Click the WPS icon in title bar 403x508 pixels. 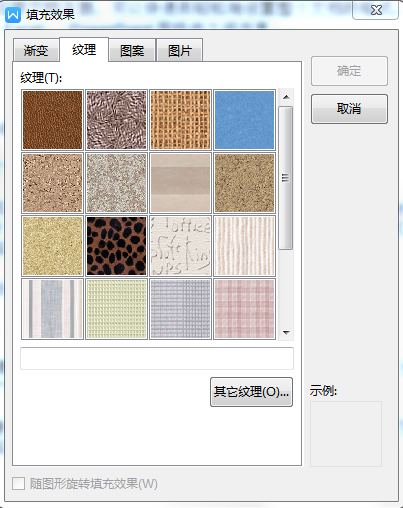(x=13, y=15)
